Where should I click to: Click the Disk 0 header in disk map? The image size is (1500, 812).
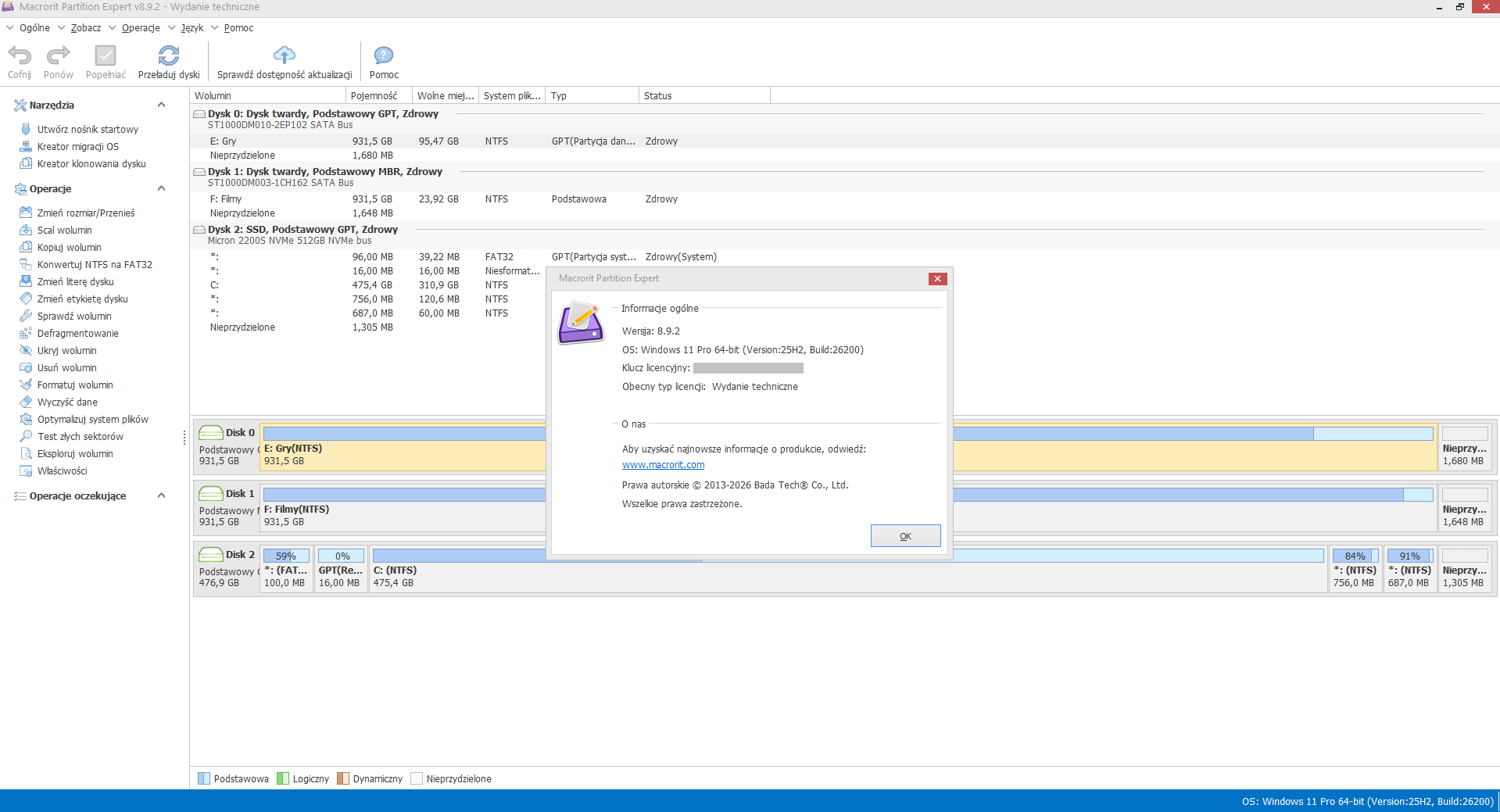(x=227, y=447)
